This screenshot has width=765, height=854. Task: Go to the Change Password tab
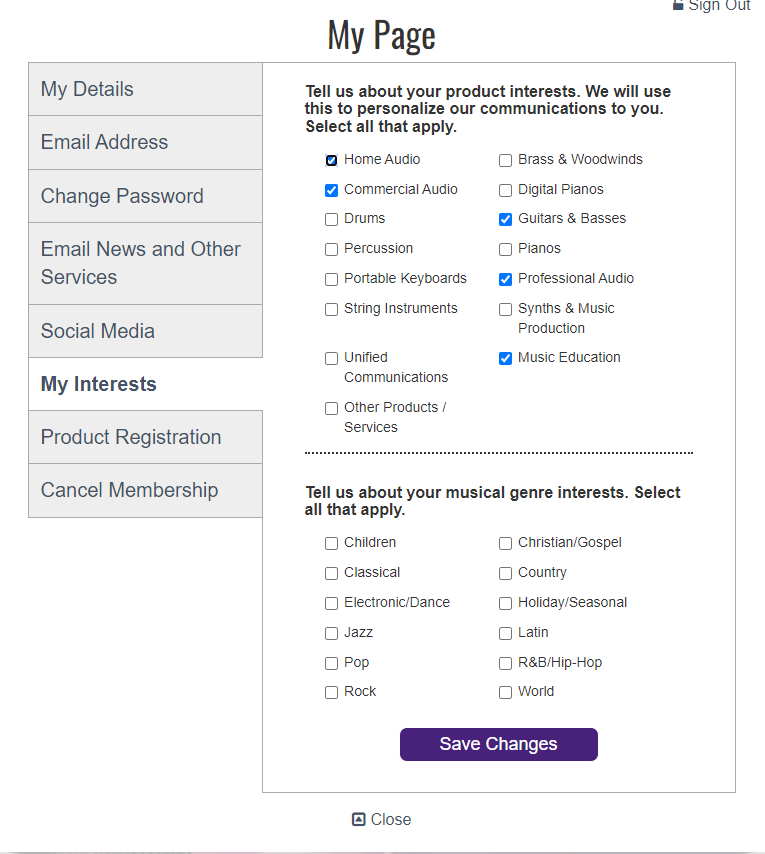145,196
